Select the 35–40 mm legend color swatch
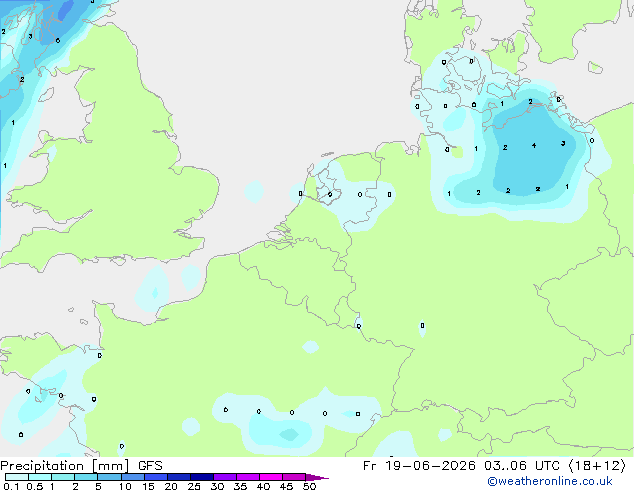Viewport: 634px width, 490px height. pos(248,477)
